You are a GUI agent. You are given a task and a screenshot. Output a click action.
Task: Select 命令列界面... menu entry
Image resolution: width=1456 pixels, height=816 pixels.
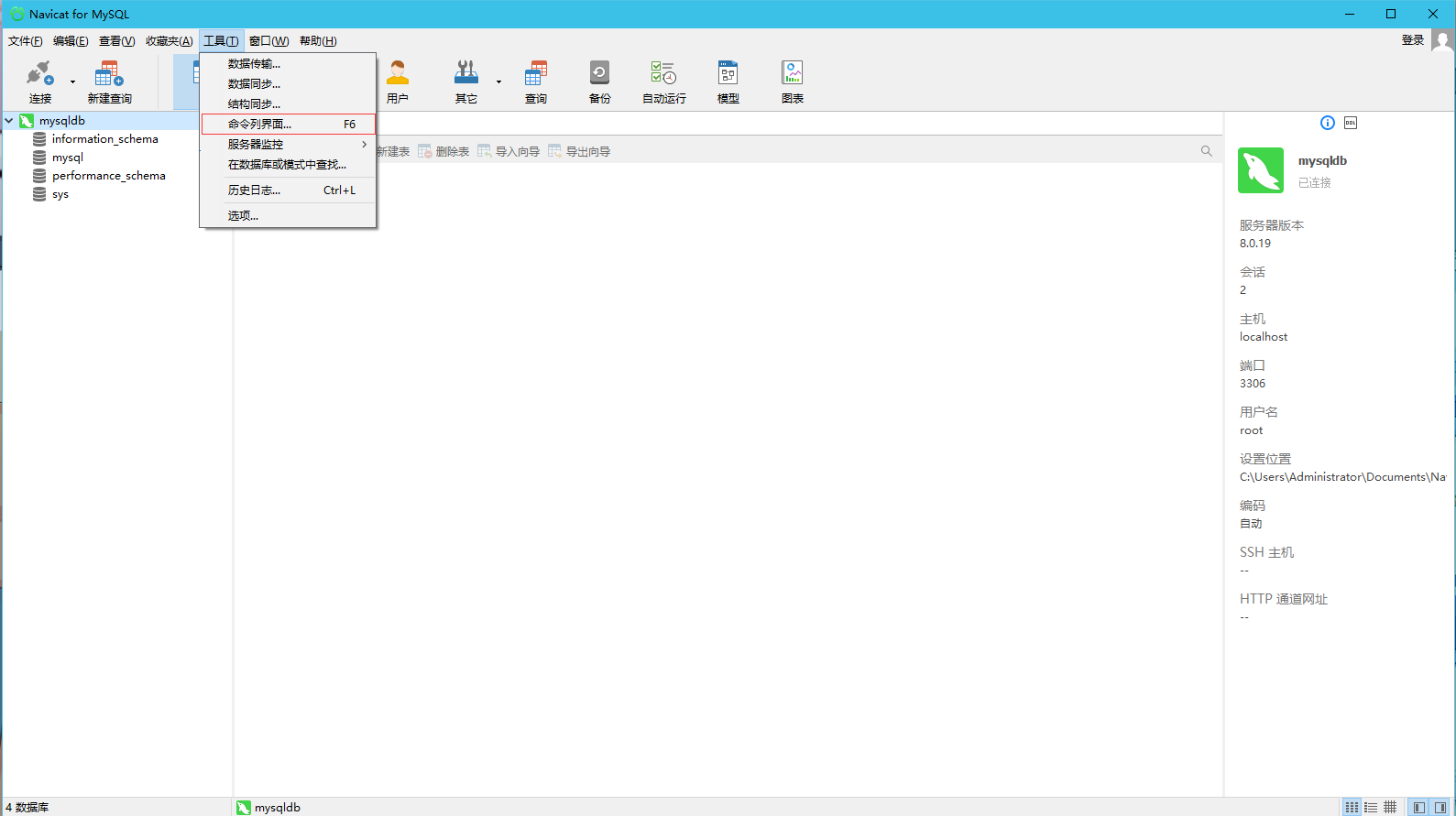point(288,125)
